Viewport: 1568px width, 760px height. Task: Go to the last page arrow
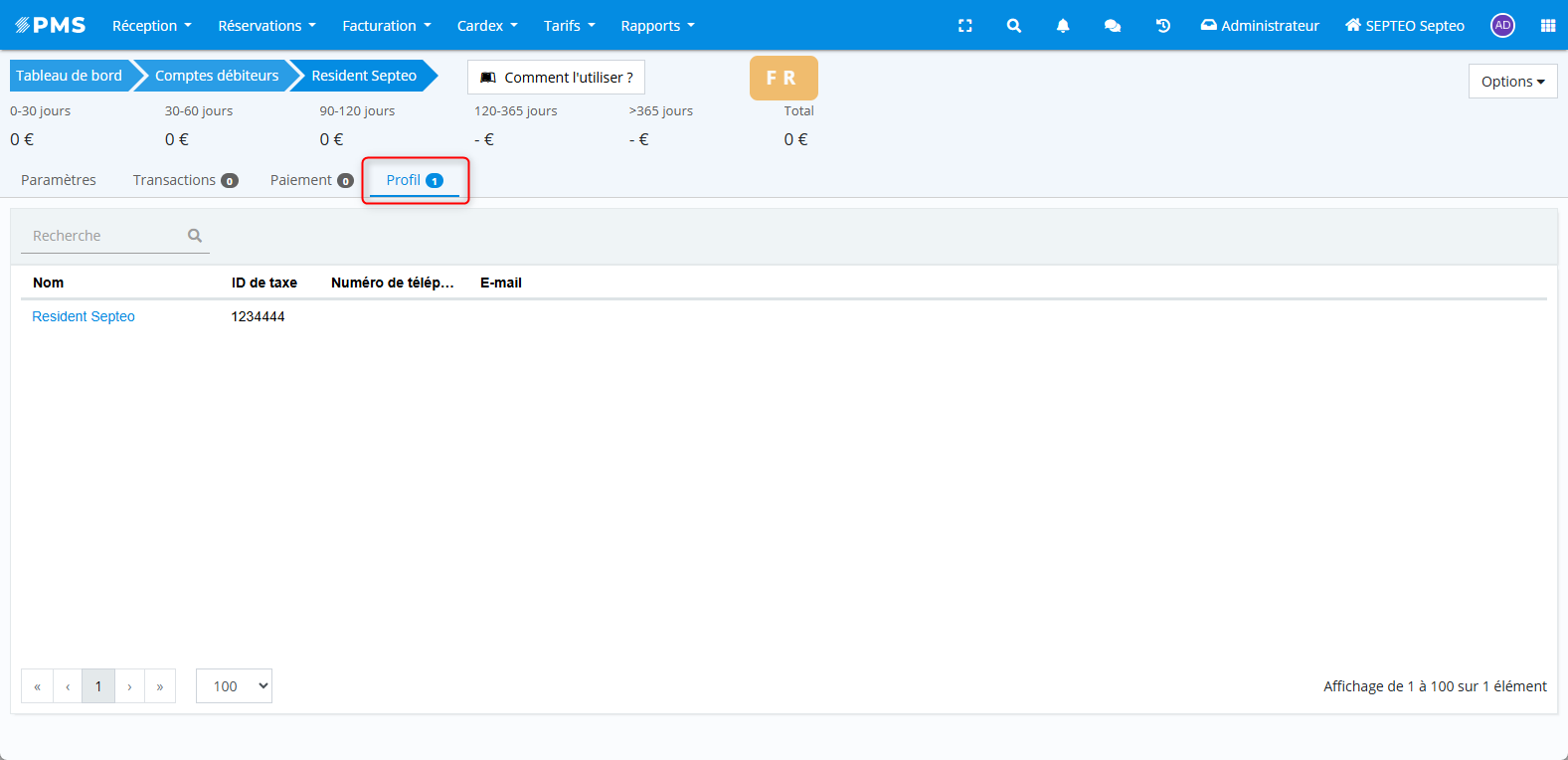tap(160, 686)
